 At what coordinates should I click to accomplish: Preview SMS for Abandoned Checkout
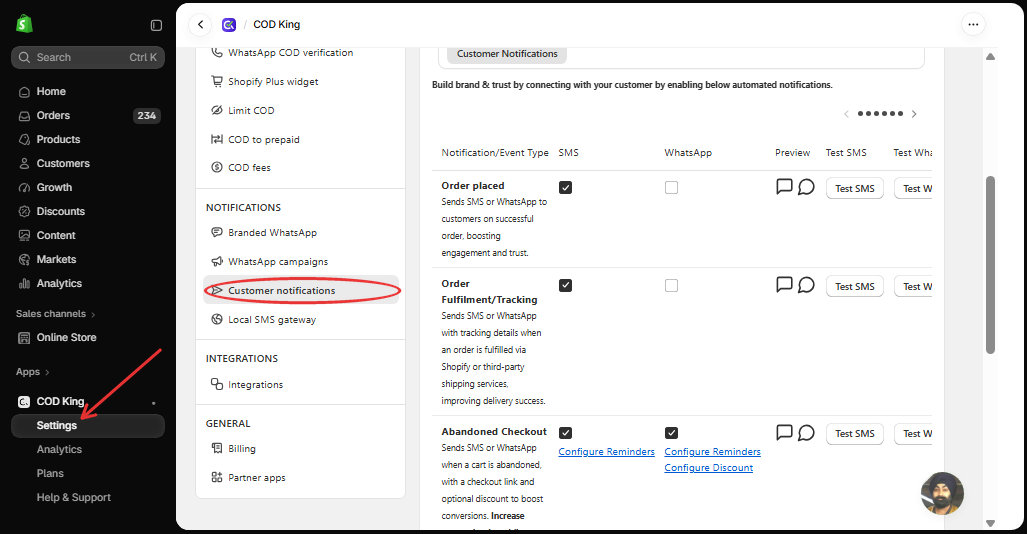pyautogui.click(x=784, y=432)
